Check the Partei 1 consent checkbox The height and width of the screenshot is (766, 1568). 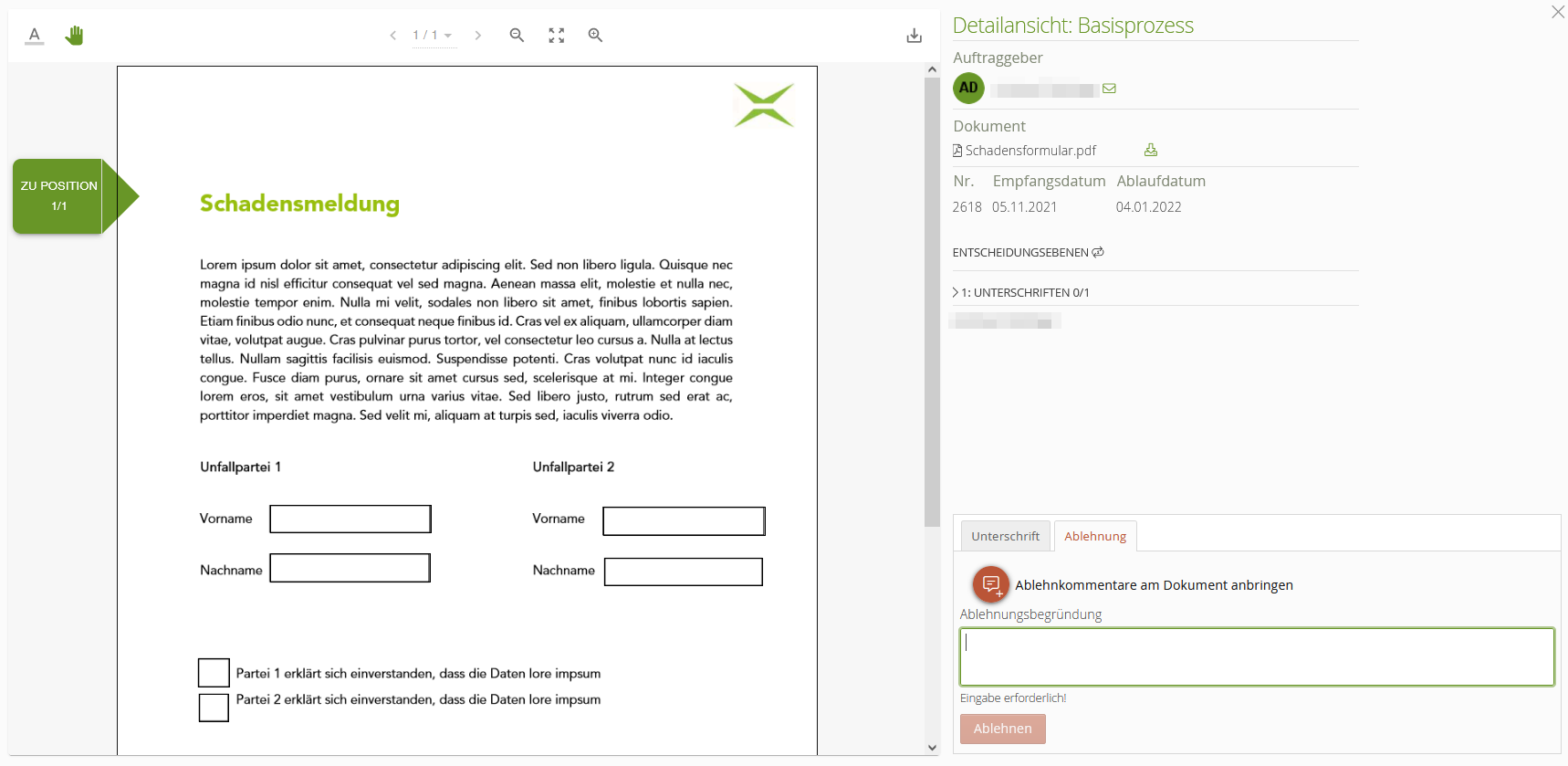coord(214,673)
